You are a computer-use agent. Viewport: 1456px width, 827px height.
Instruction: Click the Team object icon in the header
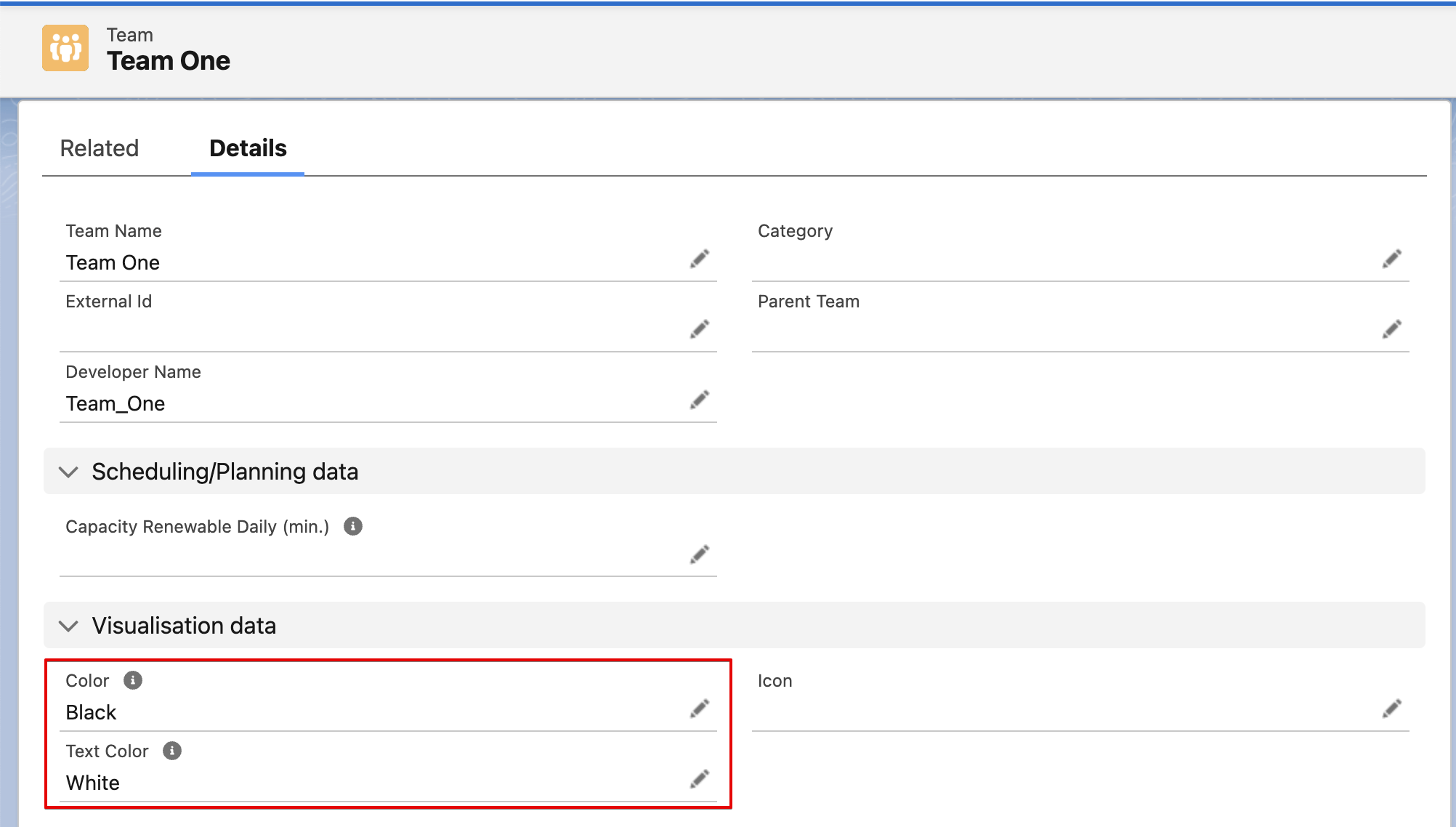[65, 48]
